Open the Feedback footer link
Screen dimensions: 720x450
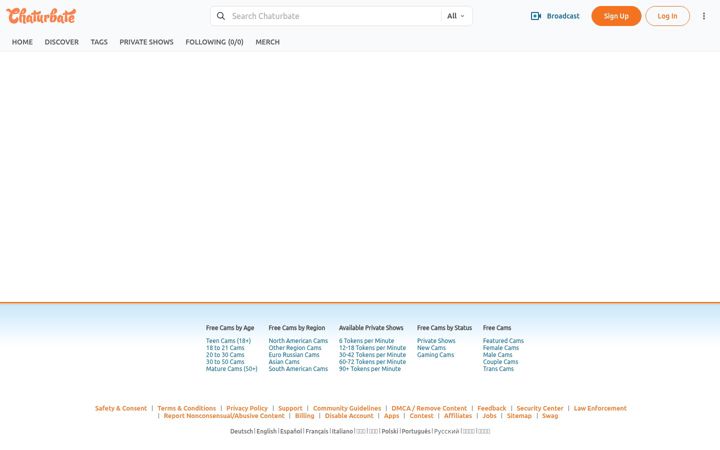point(492,408)
